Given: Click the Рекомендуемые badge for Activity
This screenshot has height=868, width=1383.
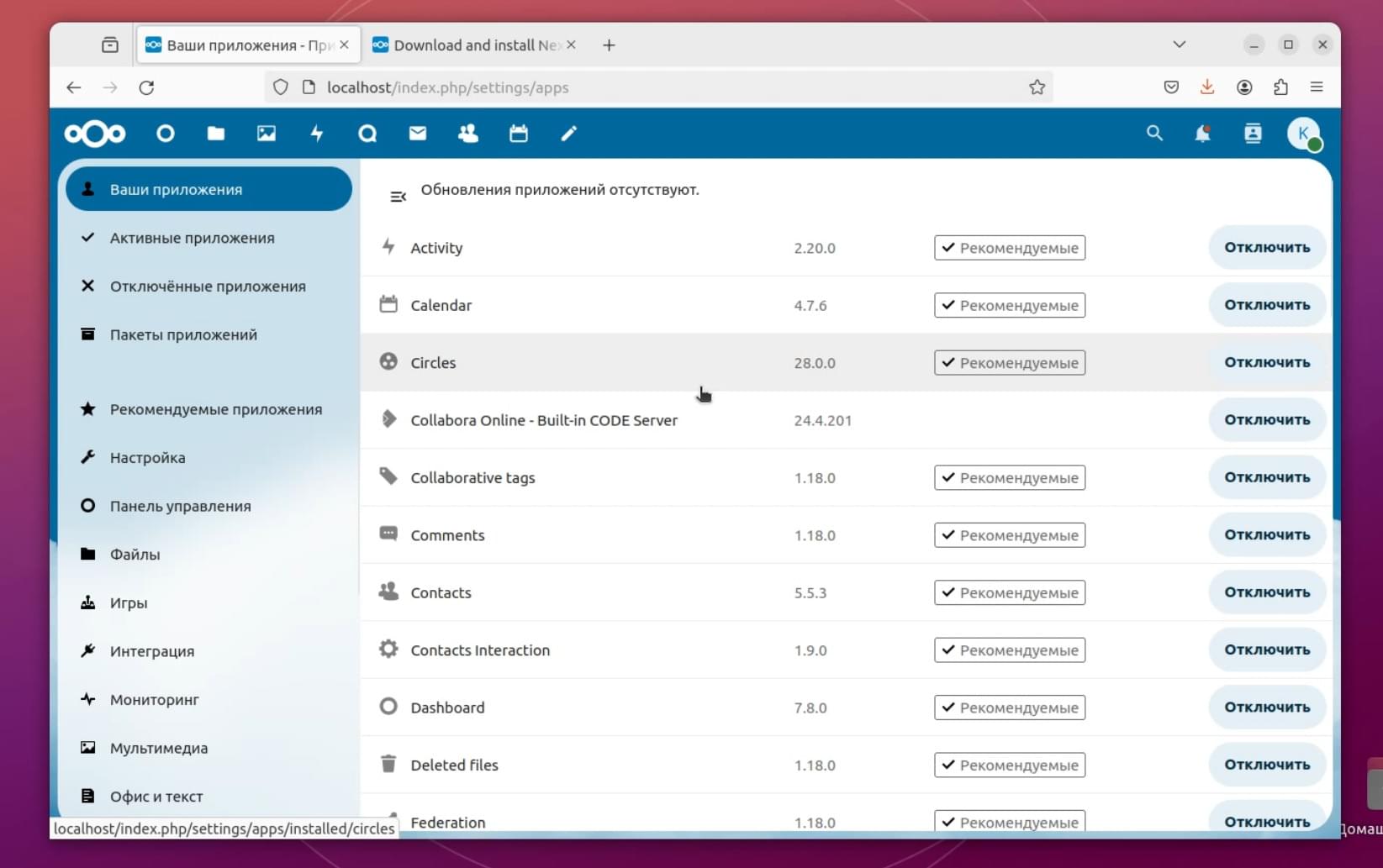Looking at the screenshot, I should pos(1010,248).
